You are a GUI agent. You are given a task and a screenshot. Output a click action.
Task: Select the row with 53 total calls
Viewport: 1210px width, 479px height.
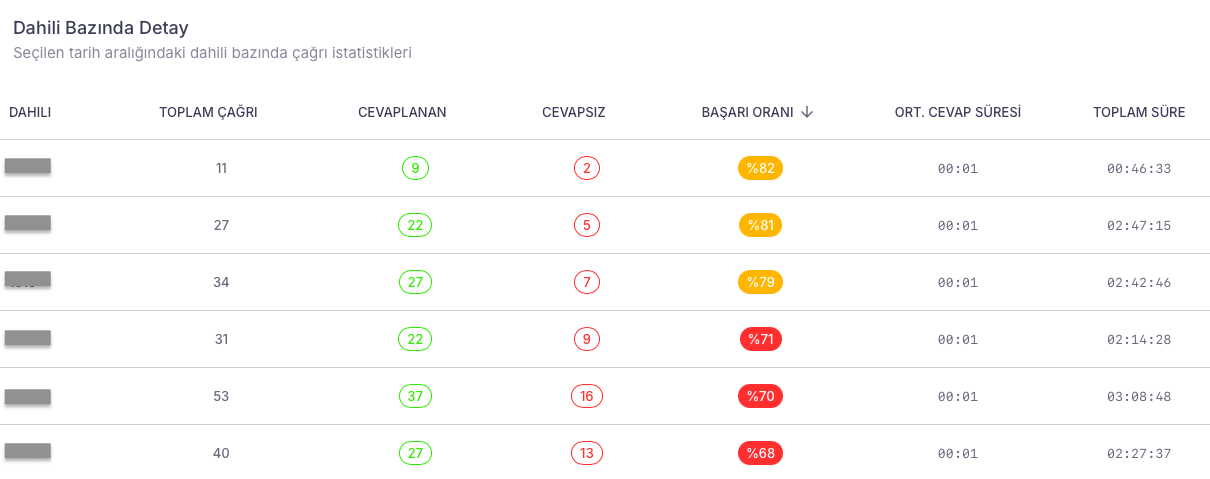point(605,396)
